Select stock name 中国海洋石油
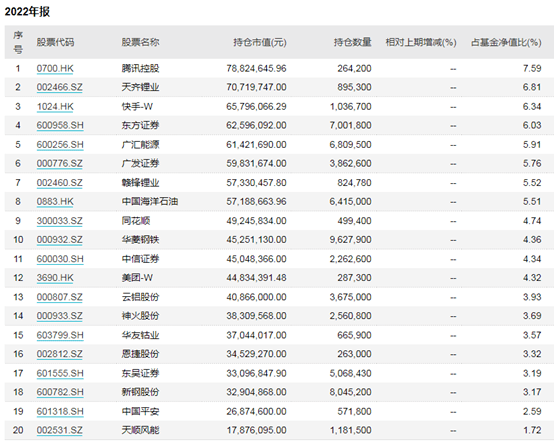554x442 pixels. tap(150, 202)
